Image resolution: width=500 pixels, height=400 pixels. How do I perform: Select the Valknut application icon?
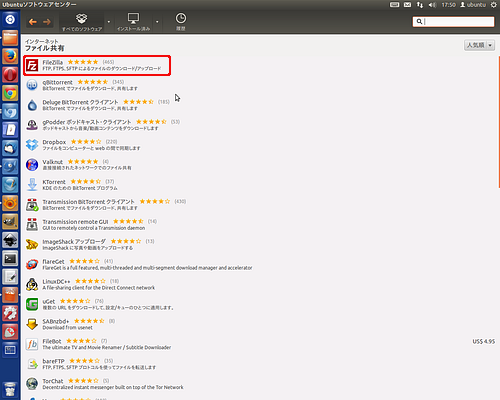coord(32,165)
